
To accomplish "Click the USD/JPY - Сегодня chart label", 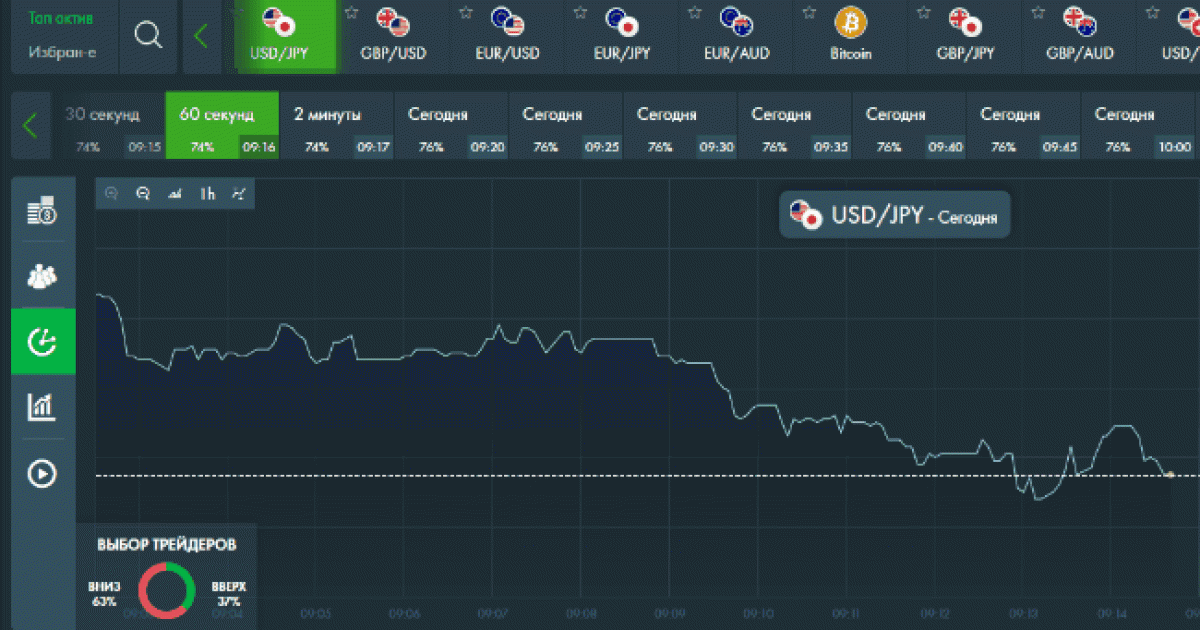I will pyautogui.click(x=895, y=215).
